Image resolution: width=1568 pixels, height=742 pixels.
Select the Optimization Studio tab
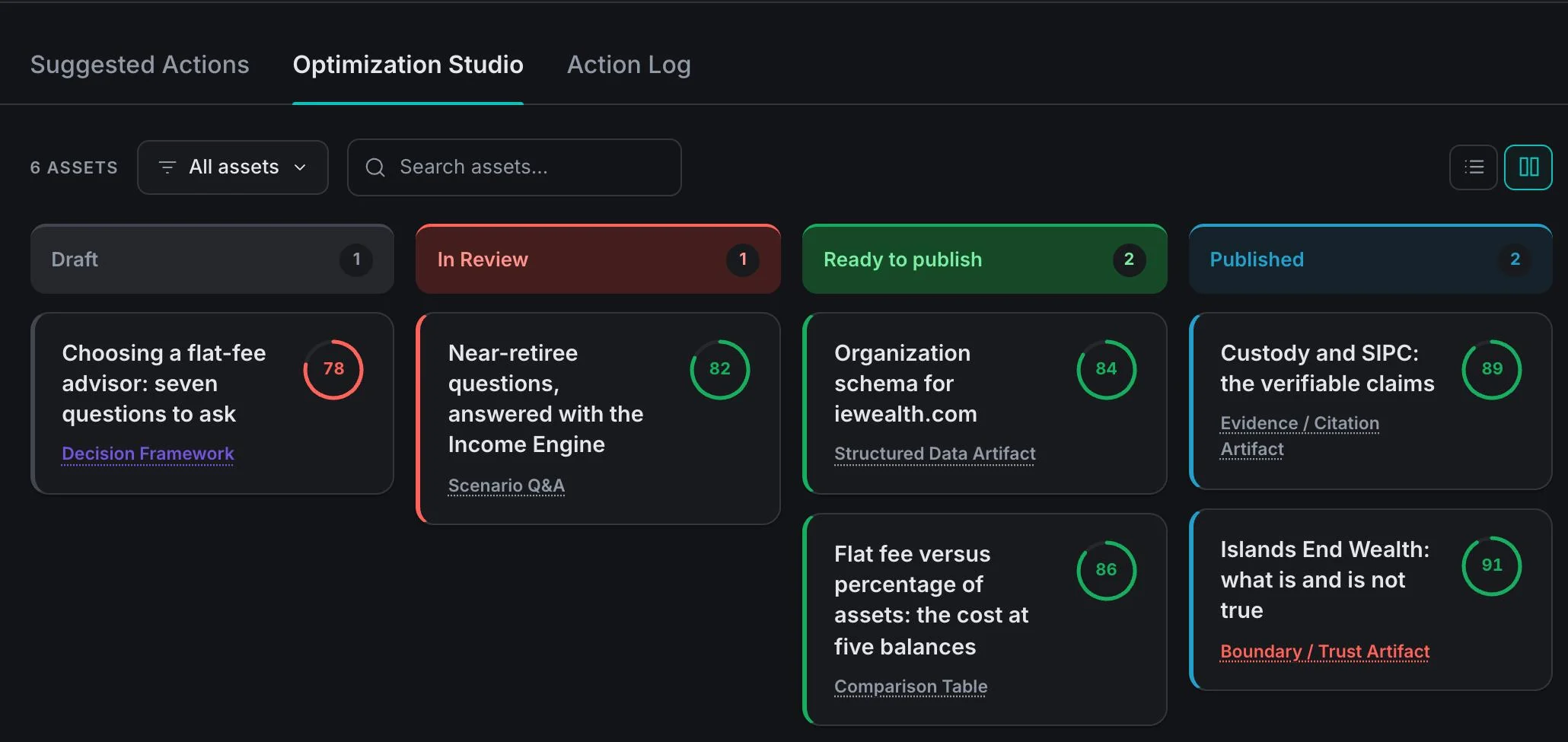tap(408, 65)
